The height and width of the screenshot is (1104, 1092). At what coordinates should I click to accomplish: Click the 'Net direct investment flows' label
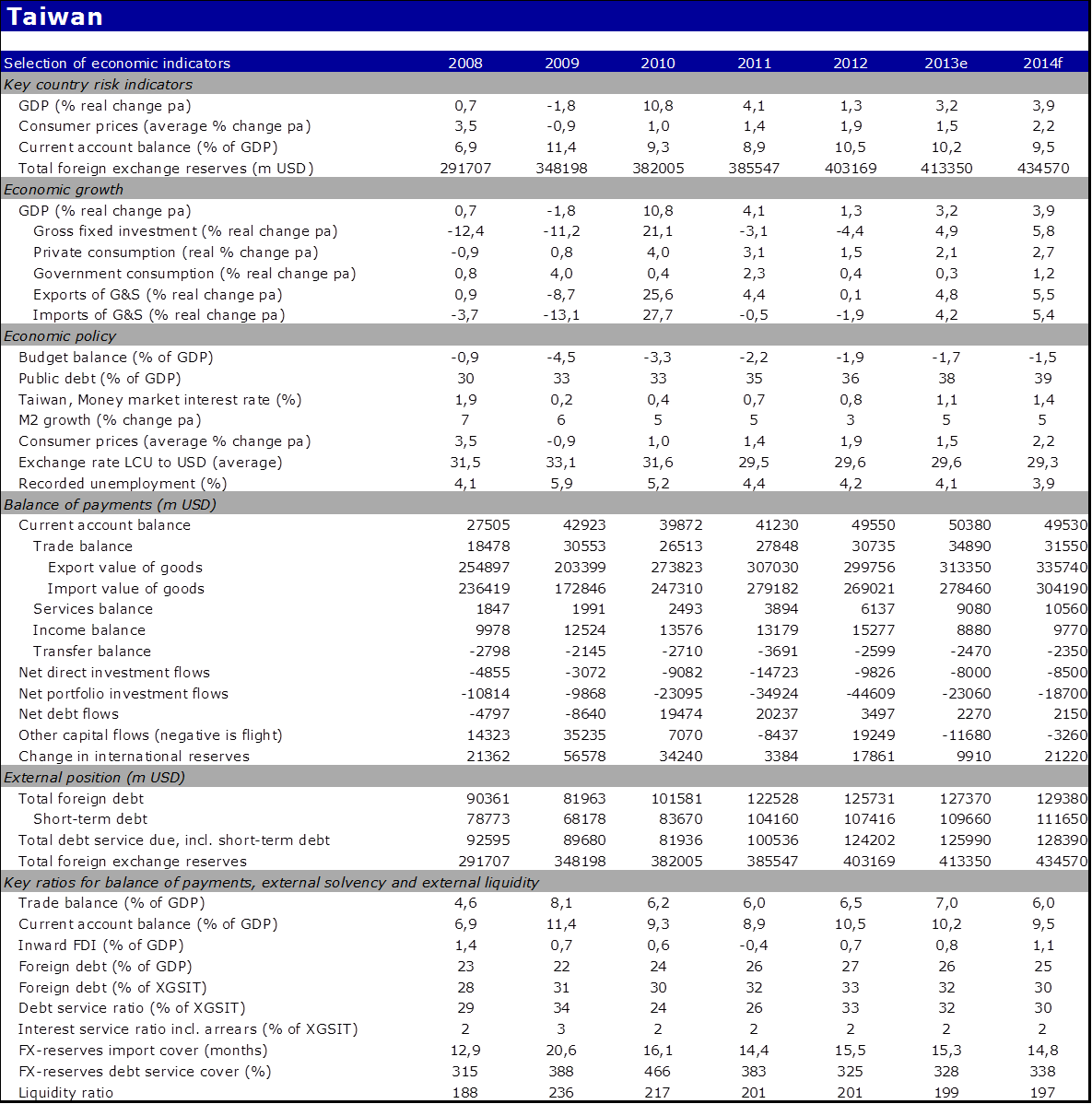(114, 672)
